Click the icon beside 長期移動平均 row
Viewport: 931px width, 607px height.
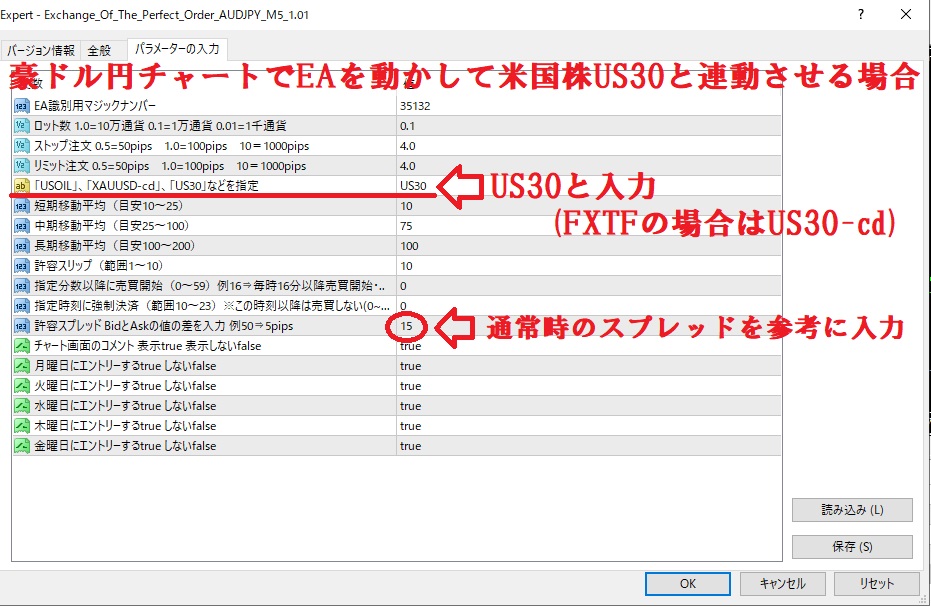click(x=21, y=246)
